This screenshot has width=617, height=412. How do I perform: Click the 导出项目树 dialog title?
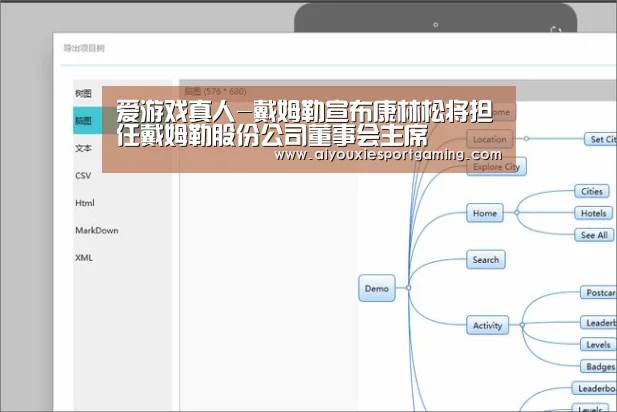[x=84, y=48]
